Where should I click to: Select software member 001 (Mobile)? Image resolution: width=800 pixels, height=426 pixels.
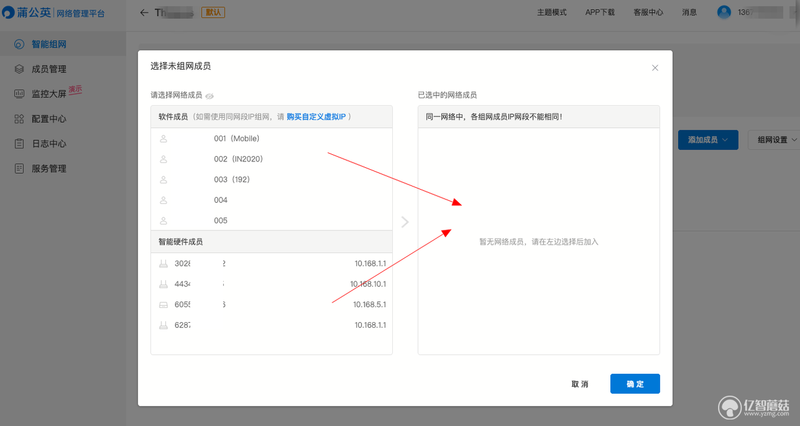(271, 139)
